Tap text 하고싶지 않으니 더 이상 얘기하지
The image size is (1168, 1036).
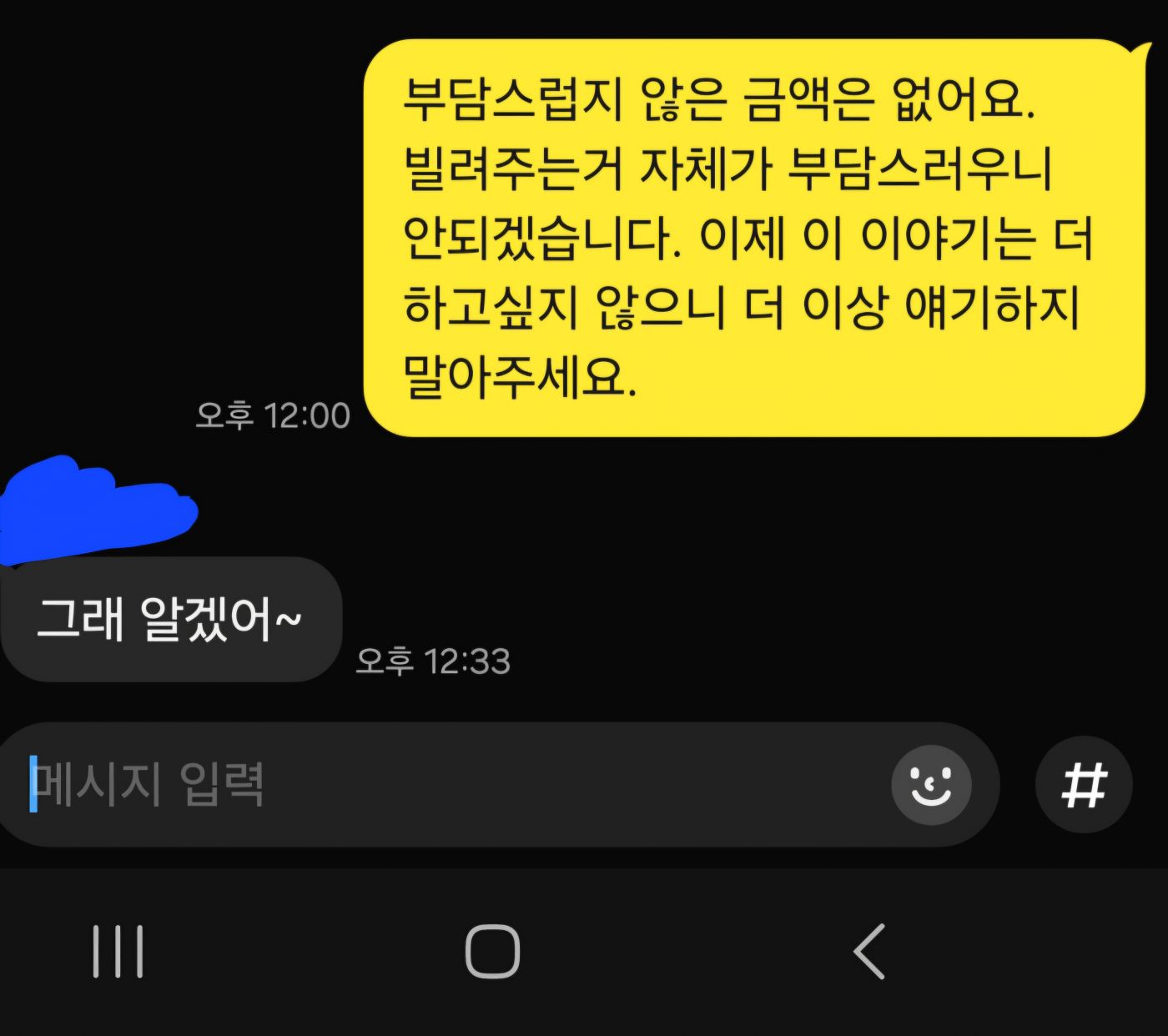741,308
